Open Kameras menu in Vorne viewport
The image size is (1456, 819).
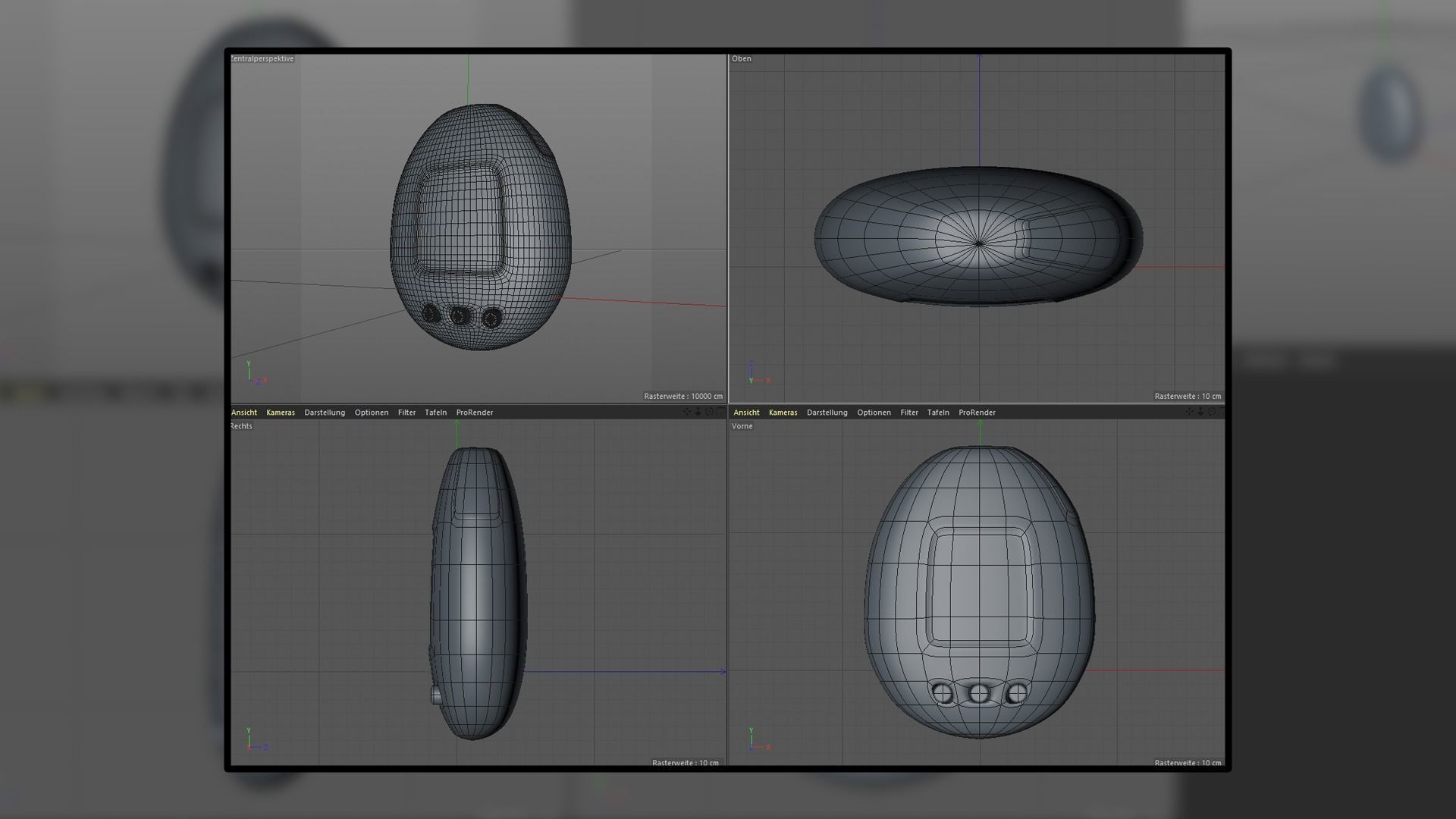point(783,413)
